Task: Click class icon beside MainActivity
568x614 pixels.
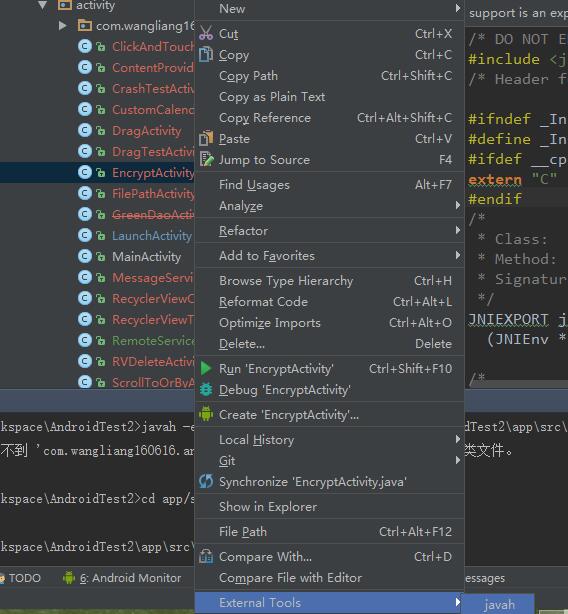Action: [x=85, y=256]
